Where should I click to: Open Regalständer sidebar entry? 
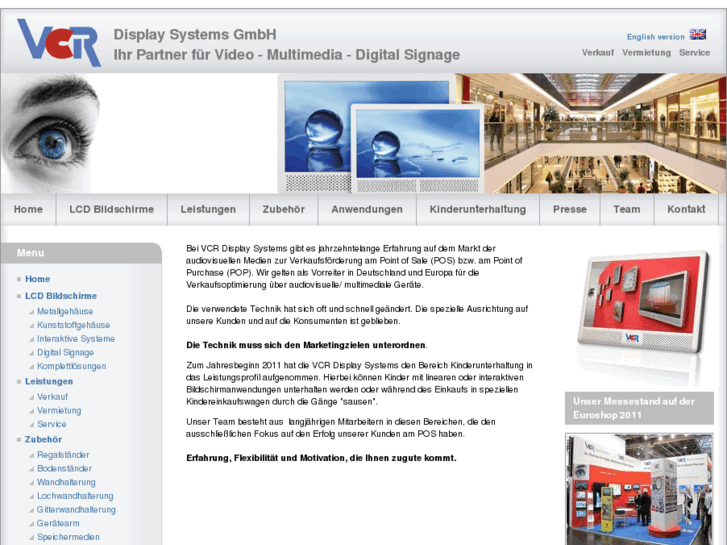click(63, 455)
